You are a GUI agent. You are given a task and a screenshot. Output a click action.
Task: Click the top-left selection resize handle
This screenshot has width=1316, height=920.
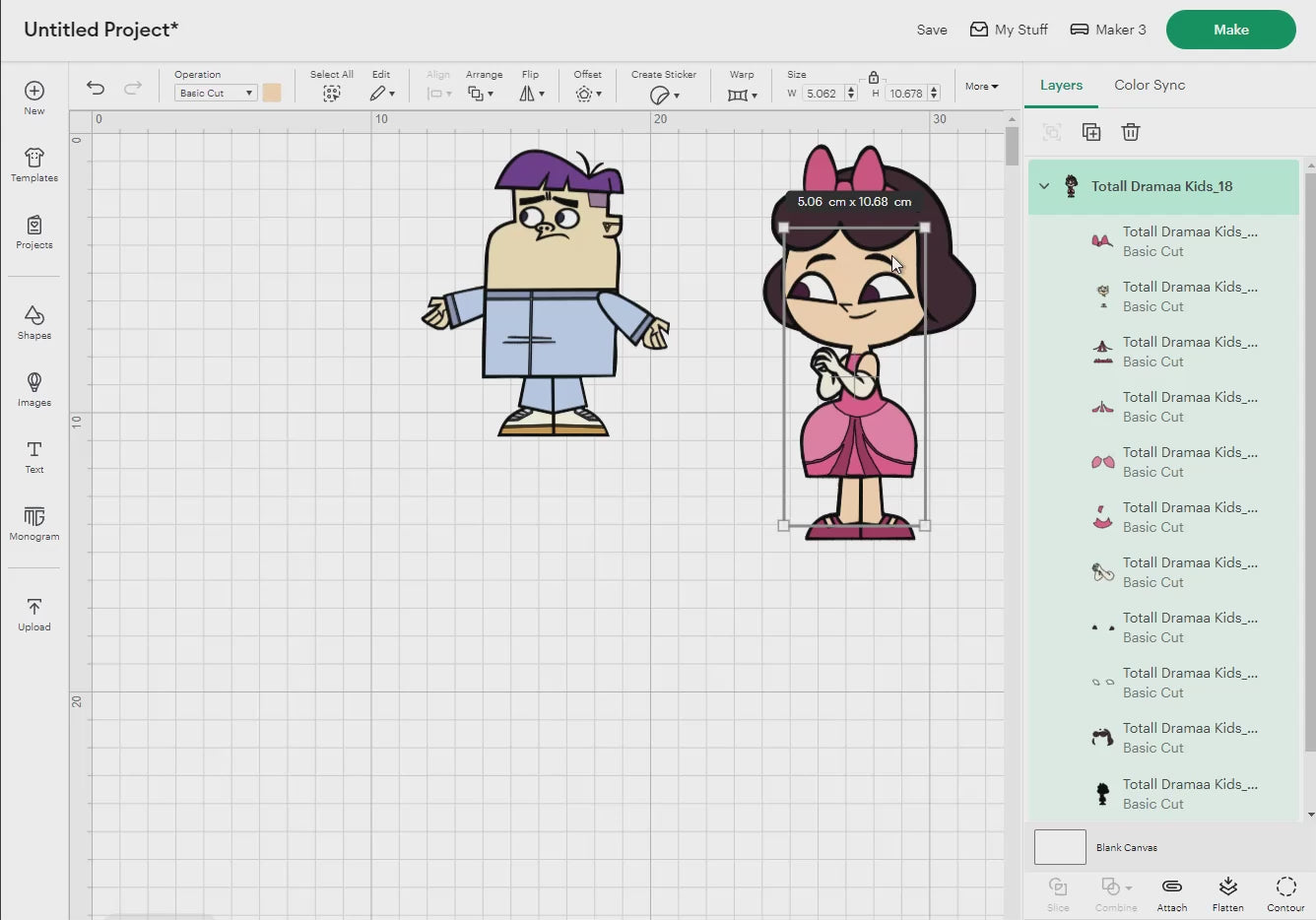point(784,228)
